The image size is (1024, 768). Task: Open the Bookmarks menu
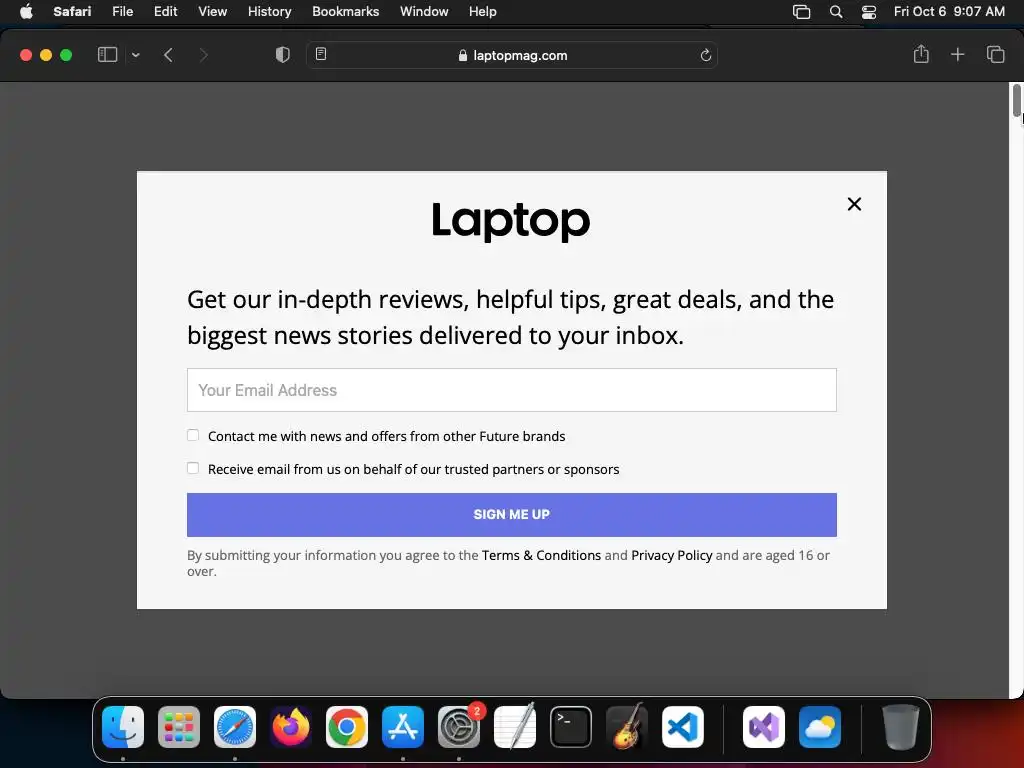(345, 11)
